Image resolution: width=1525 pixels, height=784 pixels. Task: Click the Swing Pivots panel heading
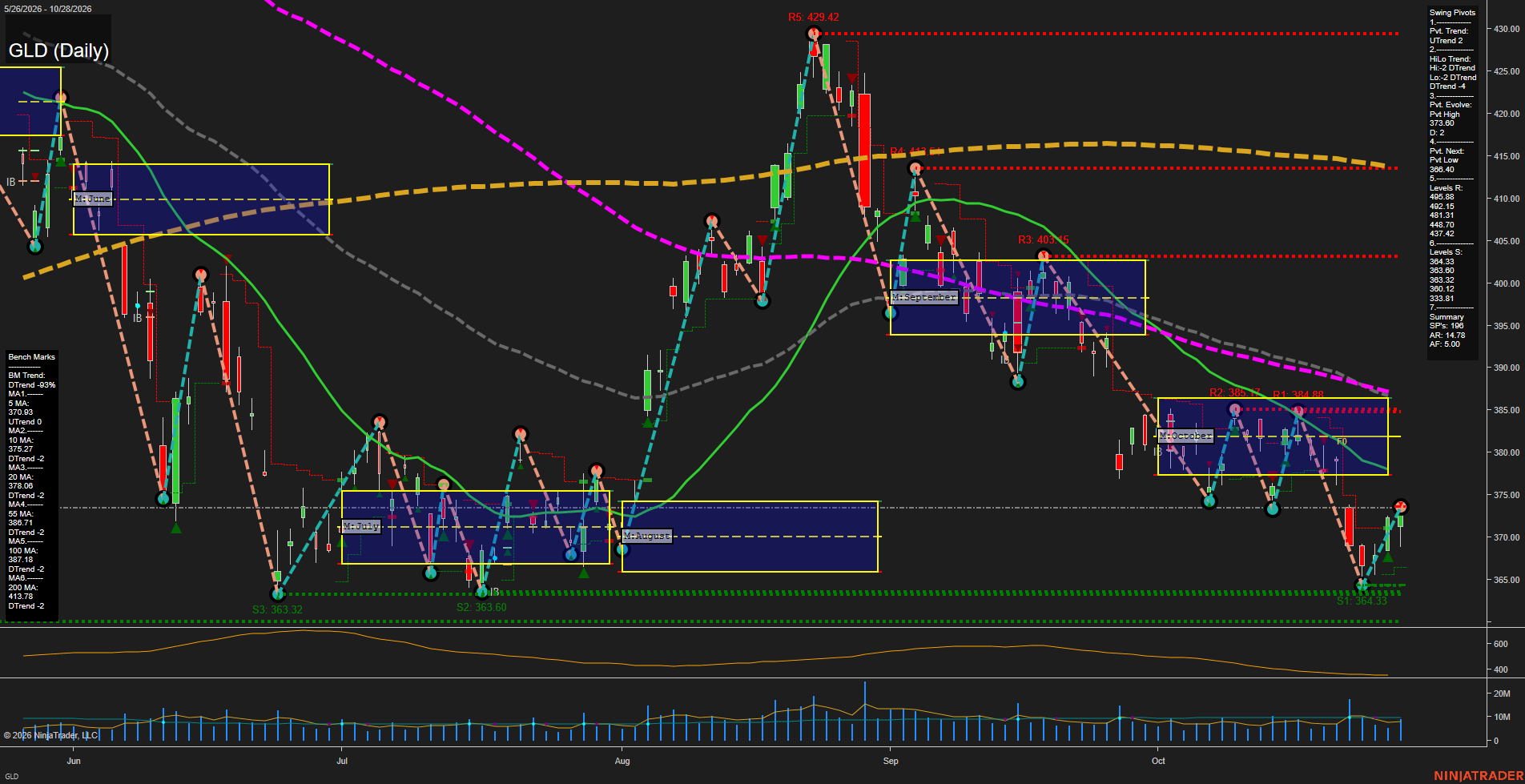1452,13
